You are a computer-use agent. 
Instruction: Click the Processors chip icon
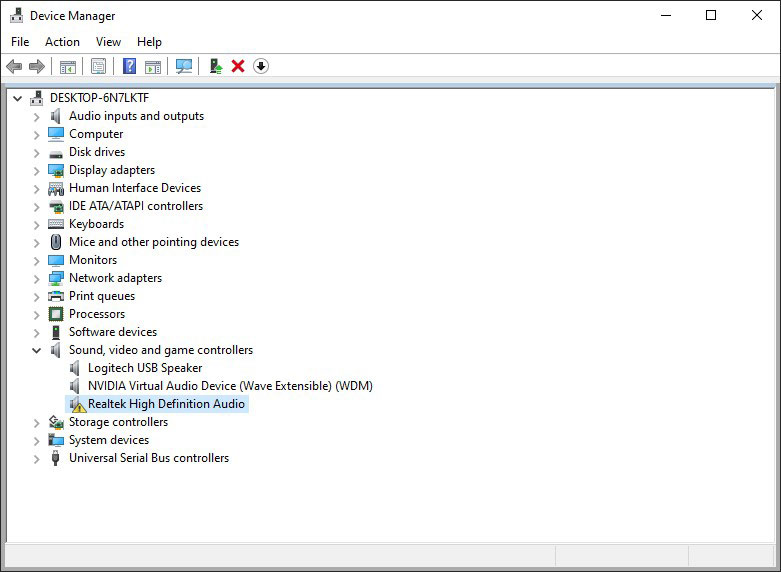(x=56, y=314)
